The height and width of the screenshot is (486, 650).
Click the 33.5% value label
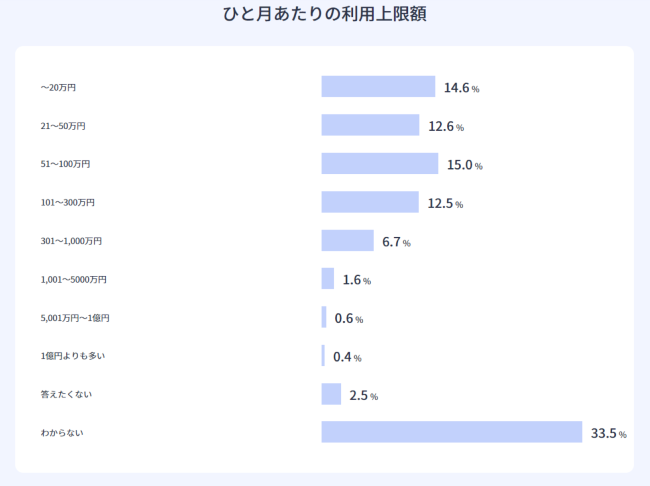pos(608,433)
